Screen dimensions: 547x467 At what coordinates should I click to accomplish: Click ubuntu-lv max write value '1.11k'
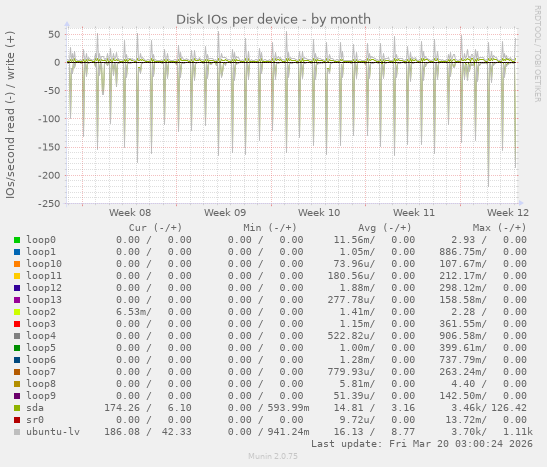tap(518, 432)
